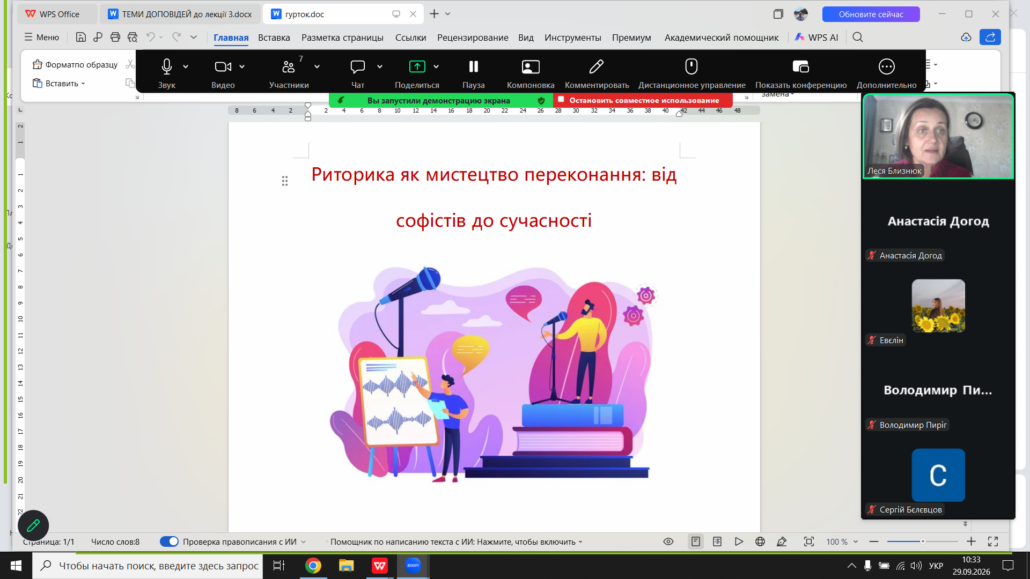Open a new tab with plus button
The image size is (1030, 579).
(434, 14)
